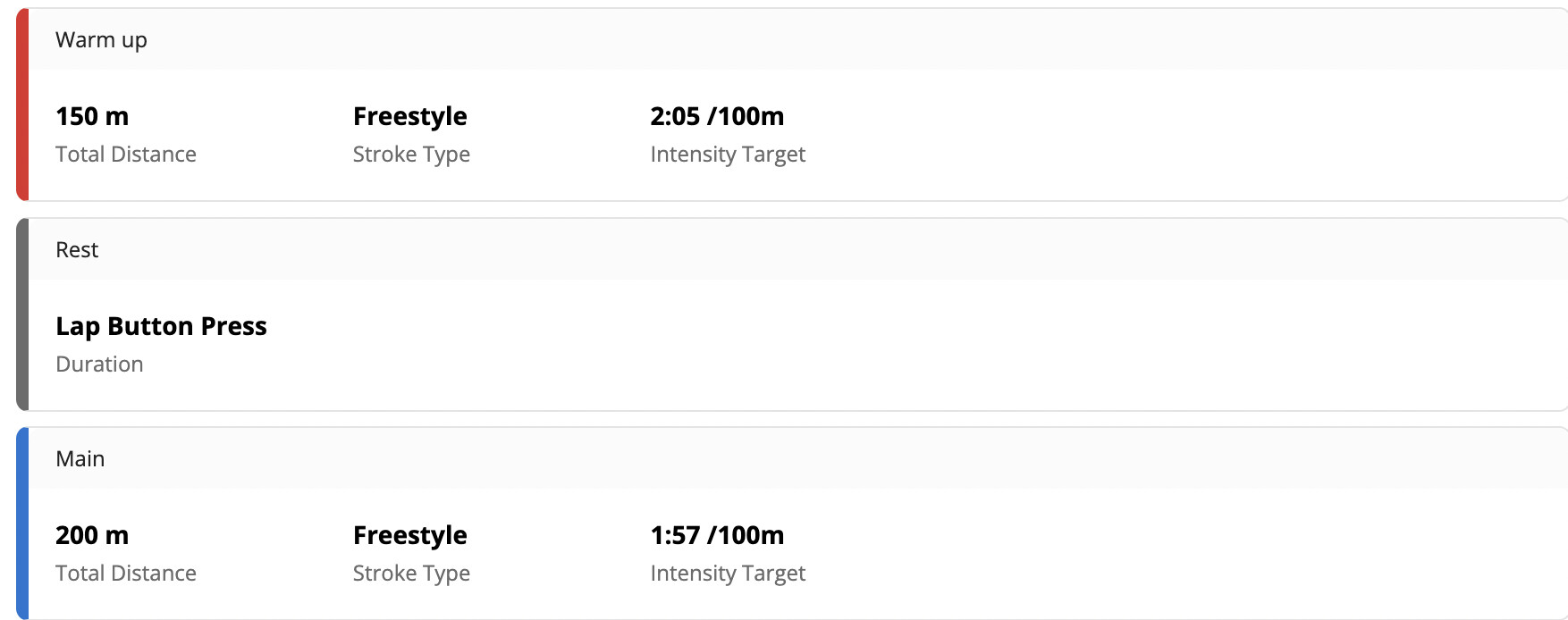Click Intensity Target label in Warm up step
This screenshot has width=1568, height=620.
[728, 155]
